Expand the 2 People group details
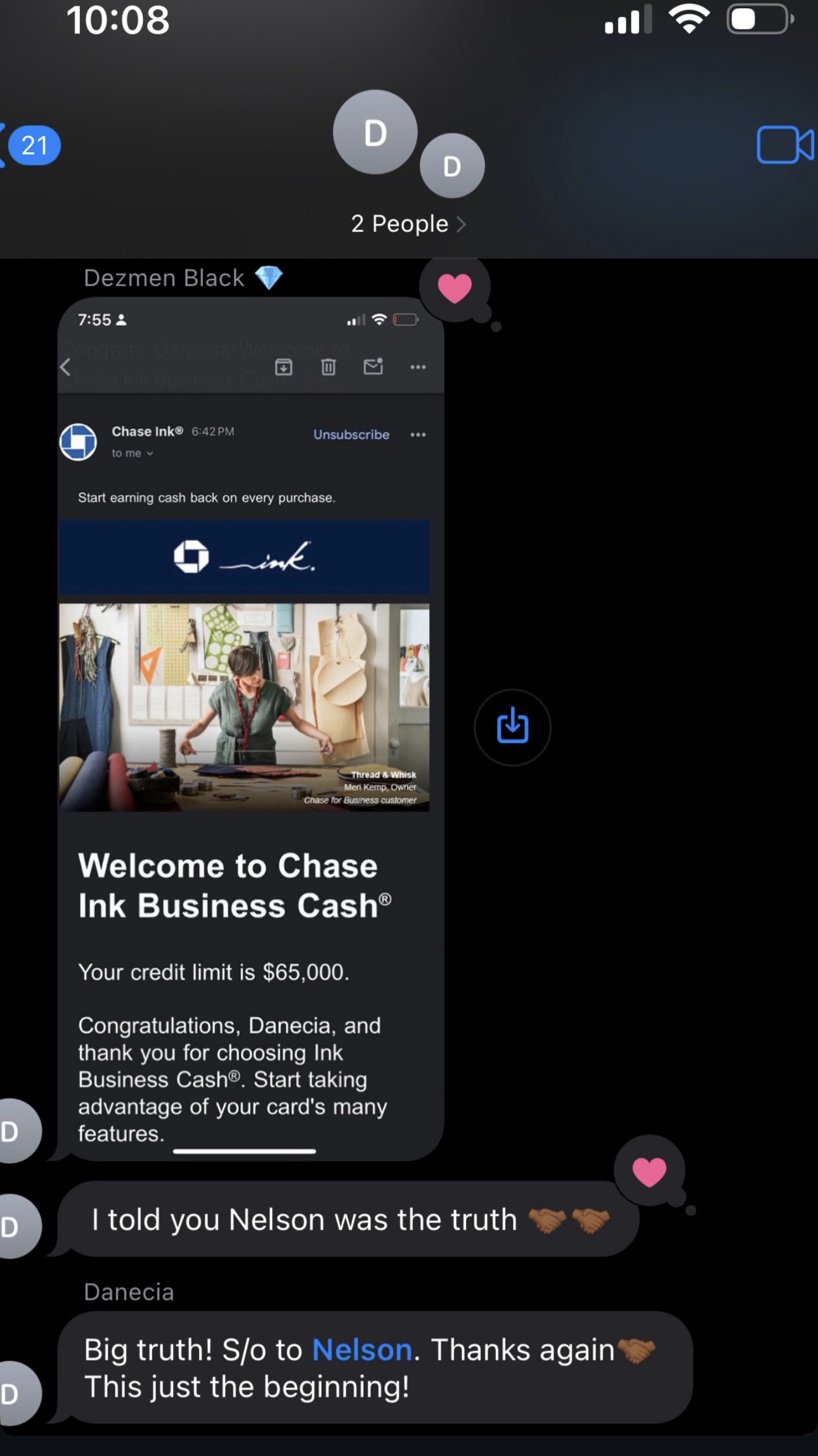 [x=408, y=224]
